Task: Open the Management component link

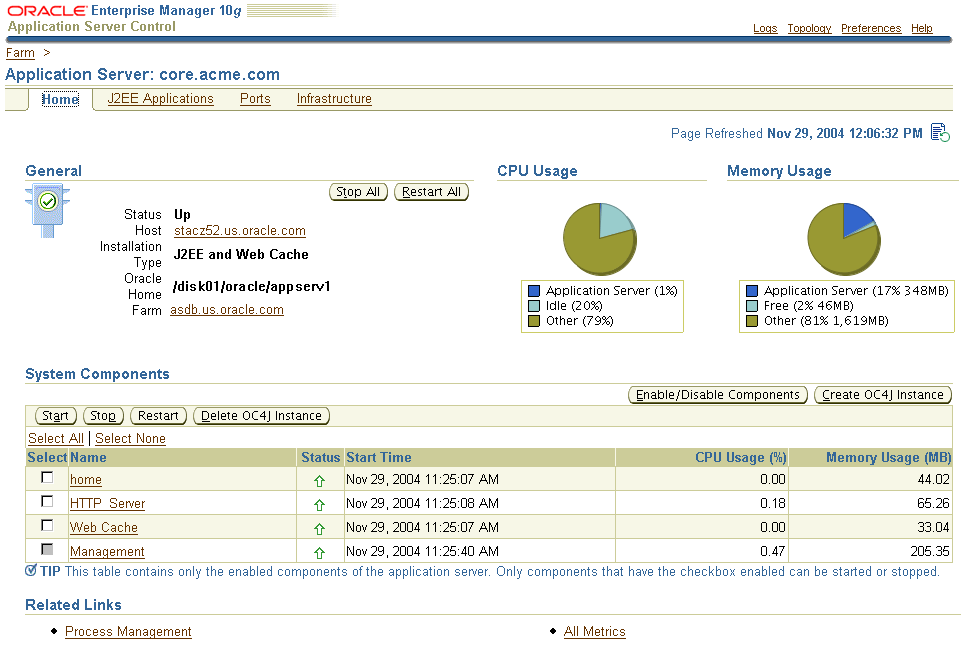Action: pyautogui.click(x=107, y=551)
